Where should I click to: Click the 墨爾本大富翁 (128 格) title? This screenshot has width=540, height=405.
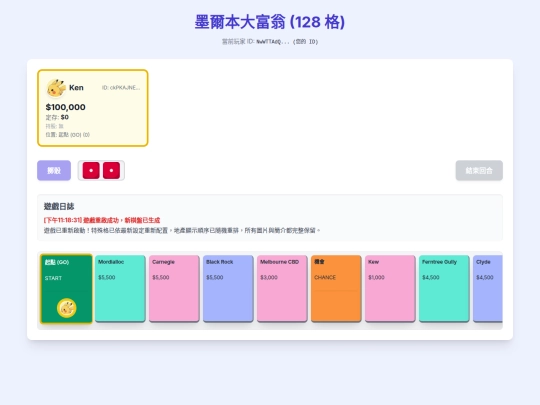point(270,22)
